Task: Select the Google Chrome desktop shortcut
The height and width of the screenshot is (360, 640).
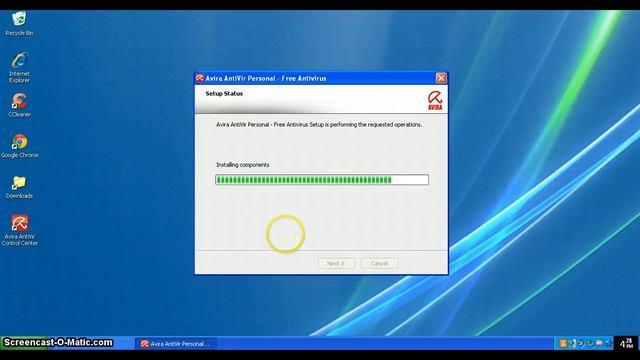Action: click(19, 146)
